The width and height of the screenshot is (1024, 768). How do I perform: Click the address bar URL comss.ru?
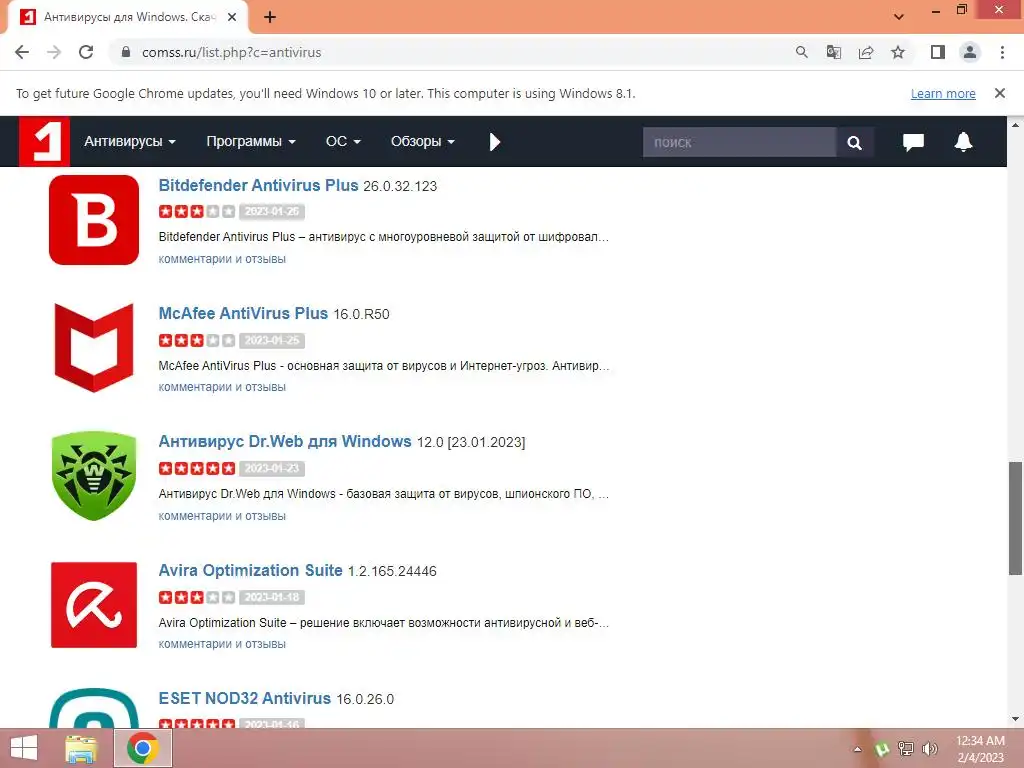point(231,52)
